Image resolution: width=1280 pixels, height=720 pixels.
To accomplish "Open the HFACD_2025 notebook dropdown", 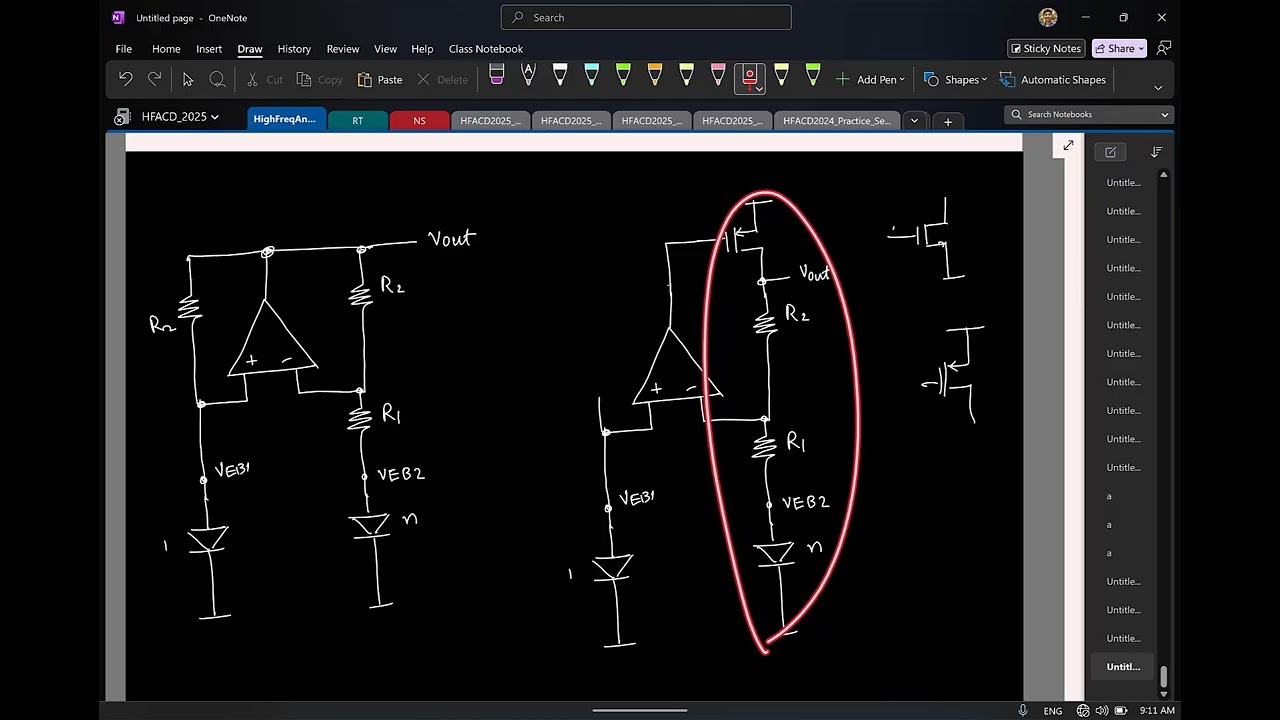I will 180,117.
